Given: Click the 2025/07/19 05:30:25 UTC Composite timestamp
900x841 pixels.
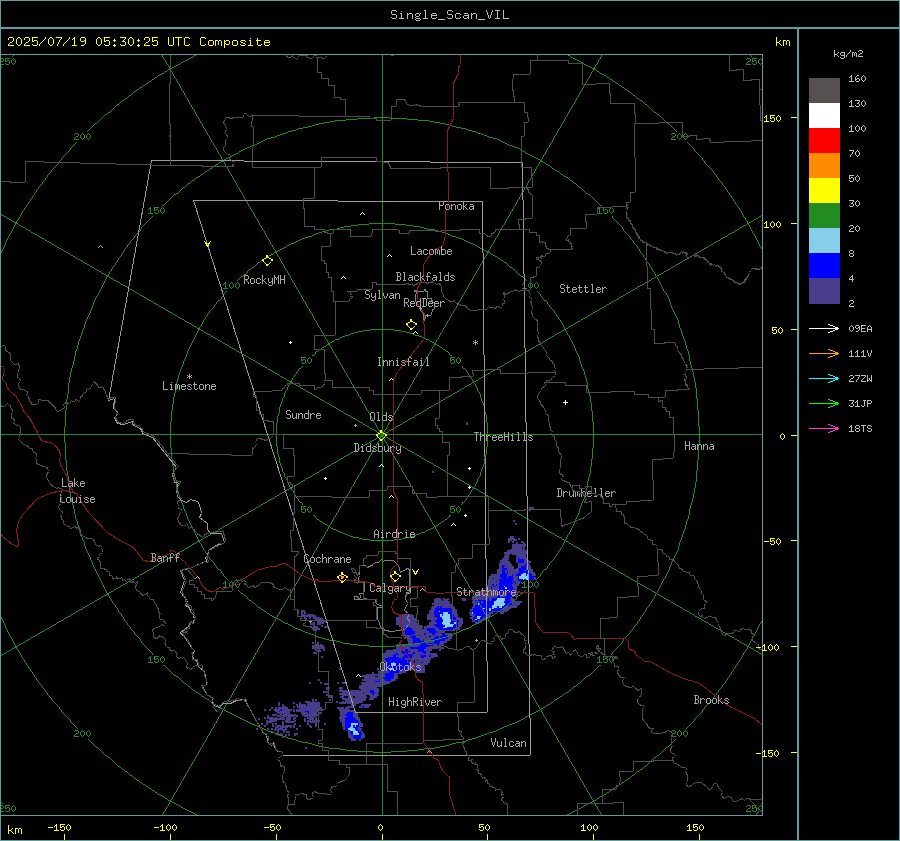Looking at the screenshot, I should pyautogui.click(x=138, y=42).
